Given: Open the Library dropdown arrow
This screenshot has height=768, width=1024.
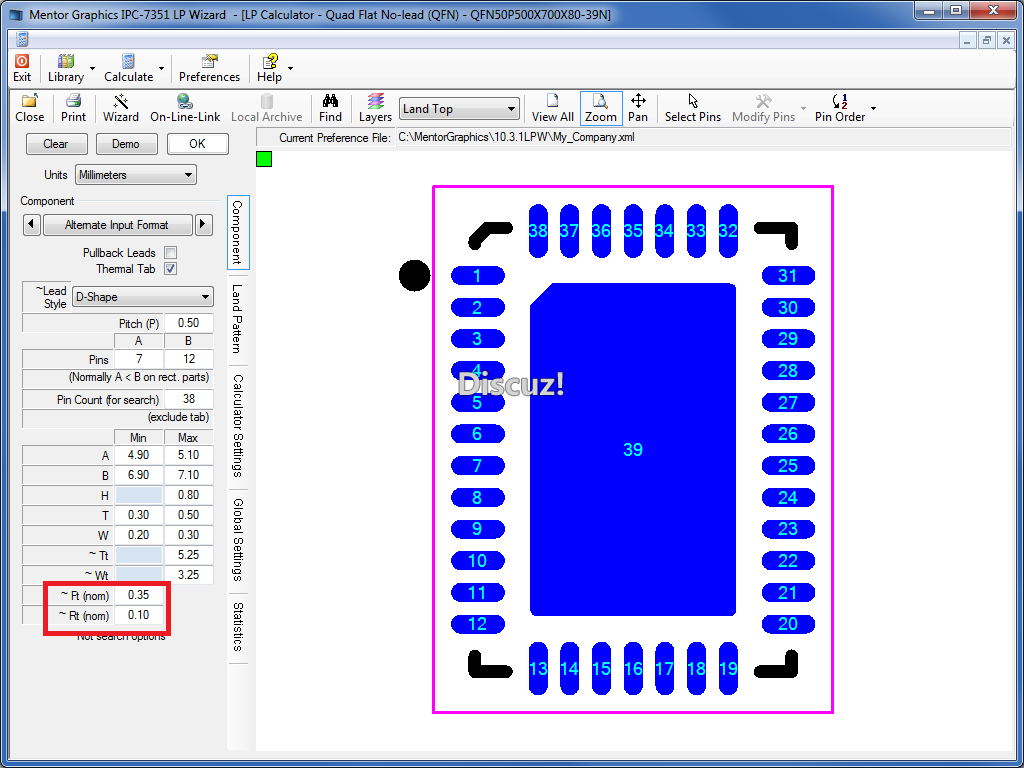Looking at the screenshot, I should (92, 68).
